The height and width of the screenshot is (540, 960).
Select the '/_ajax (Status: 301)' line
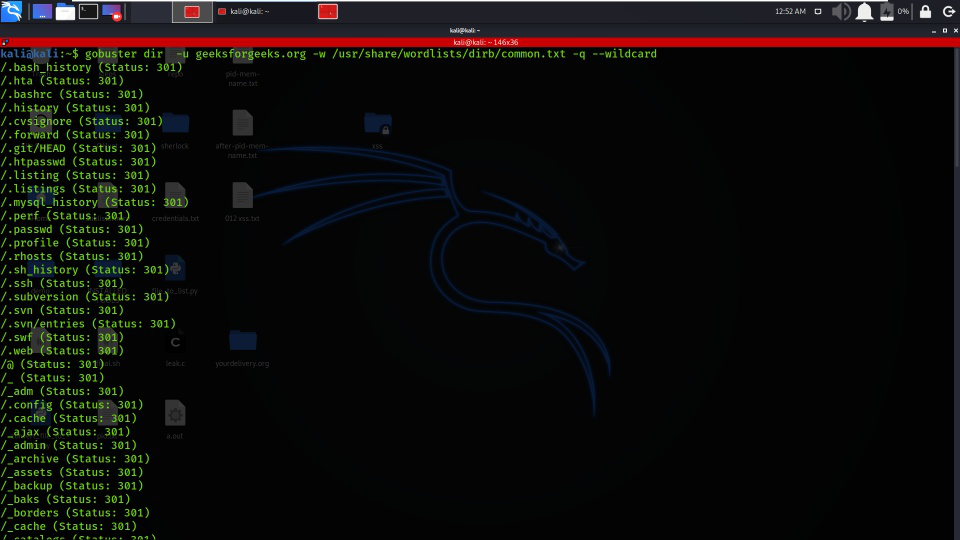click(65, 431)
